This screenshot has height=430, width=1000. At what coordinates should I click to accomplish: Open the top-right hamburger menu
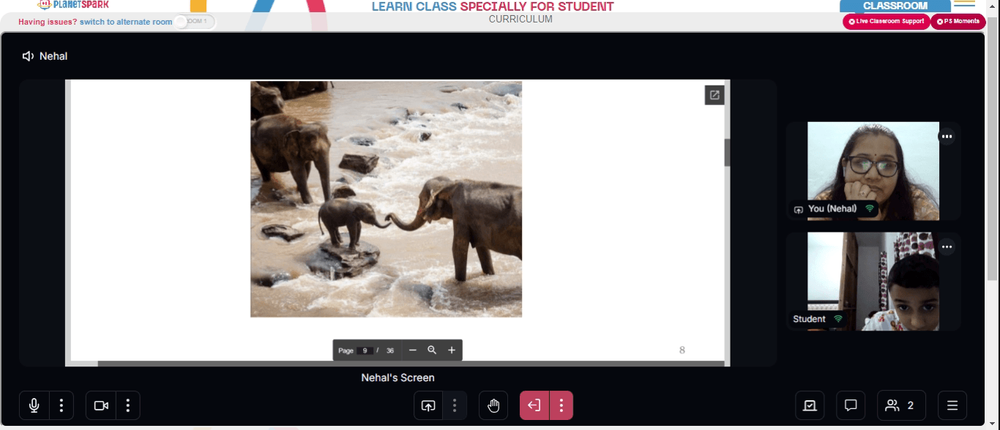pos(964,4)
